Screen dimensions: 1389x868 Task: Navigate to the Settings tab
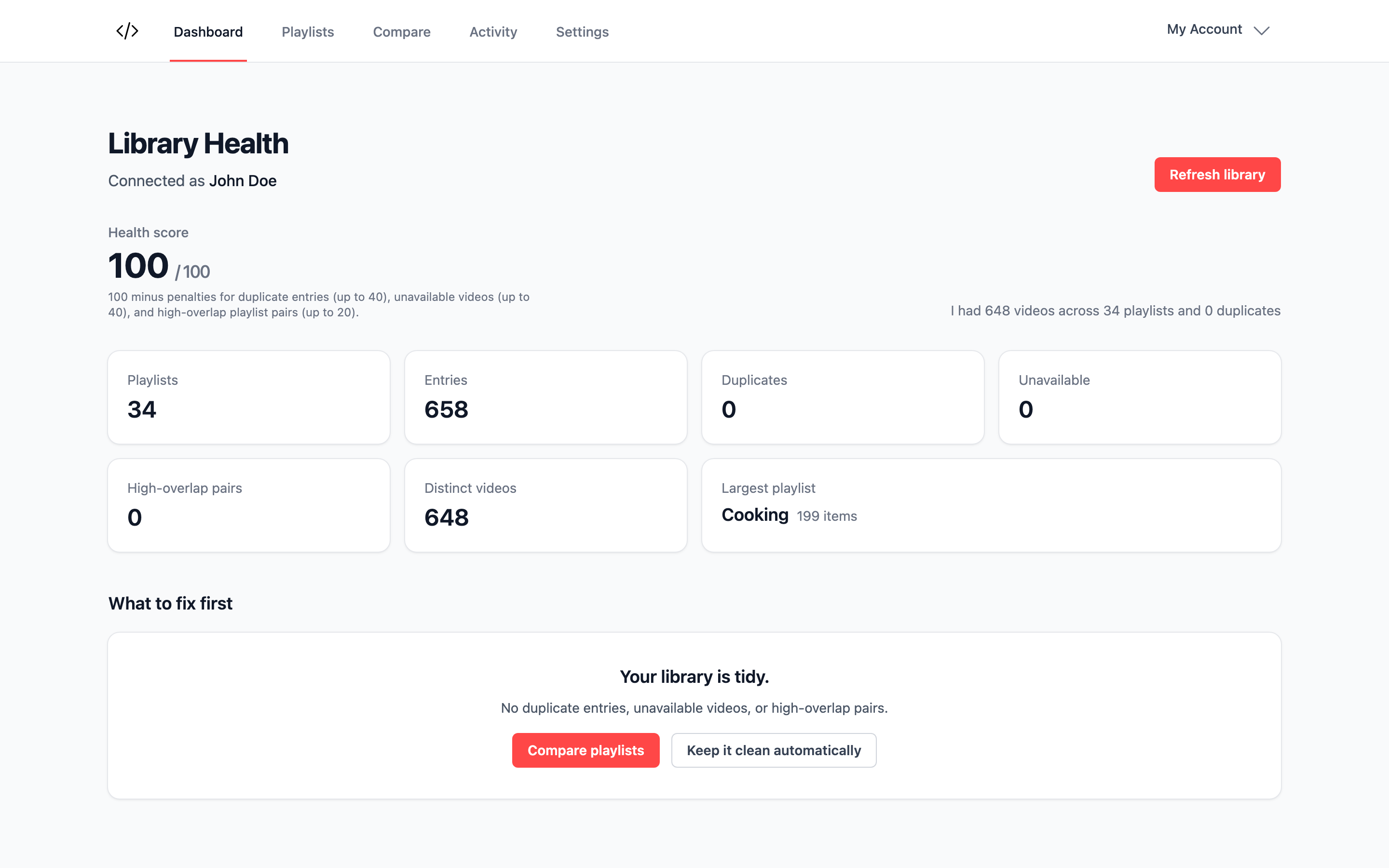coord(582,31)
